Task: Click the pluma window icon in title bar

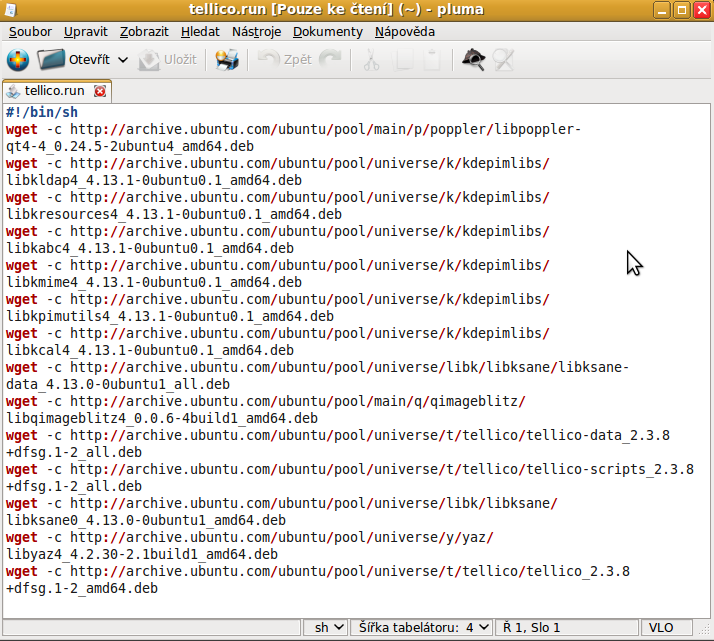Action: pos(10,10)
